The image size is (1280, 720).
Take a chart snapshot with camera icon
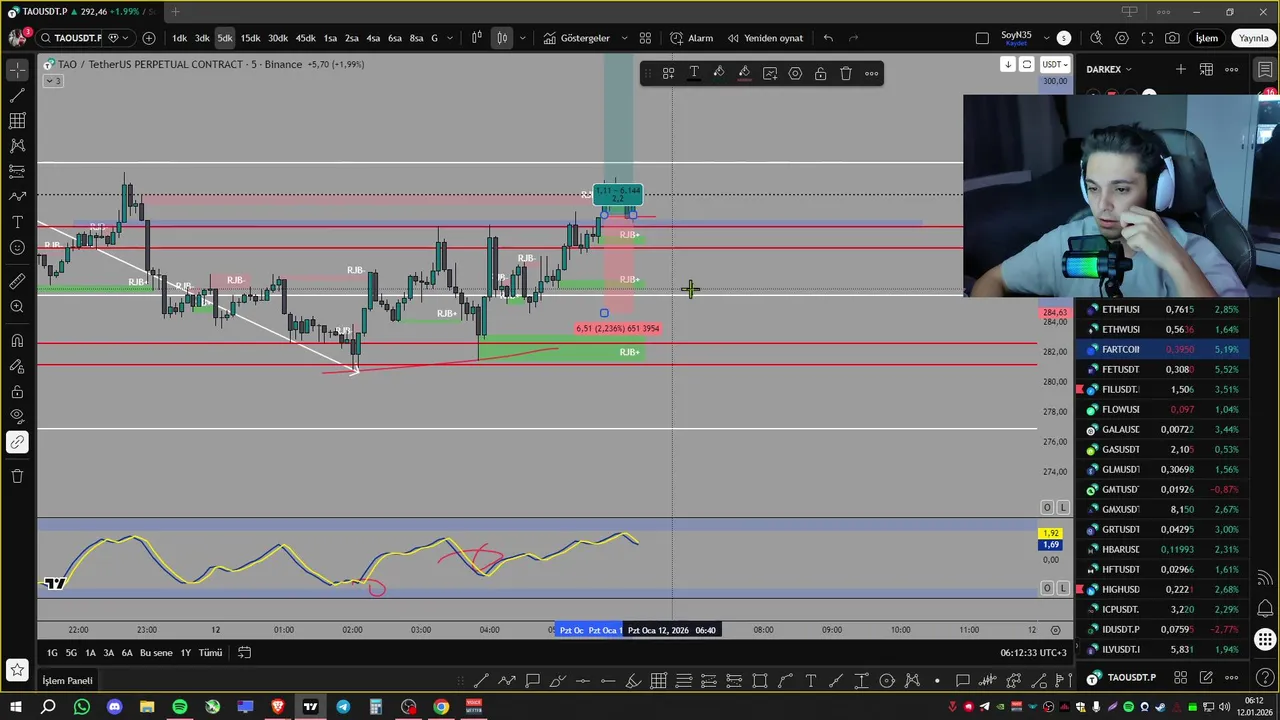click(x=1172, y=38)
